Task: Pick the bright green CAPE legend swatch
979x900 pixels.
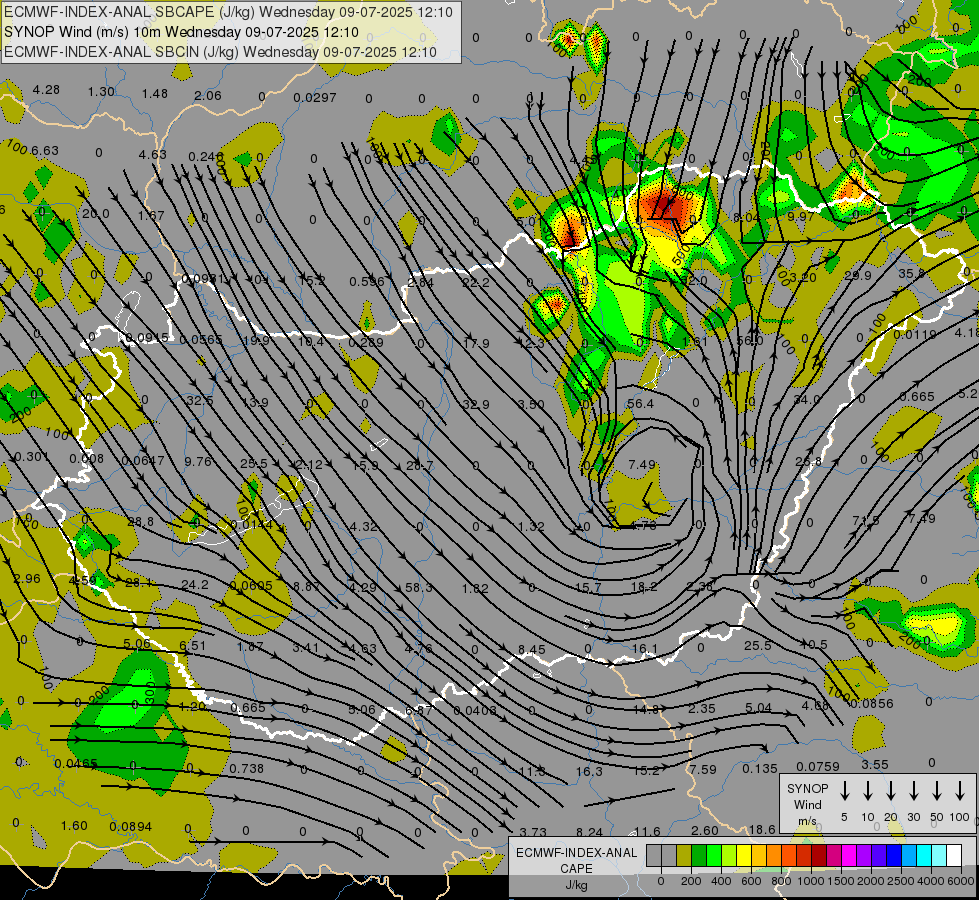Action: [x=714, y=856]
